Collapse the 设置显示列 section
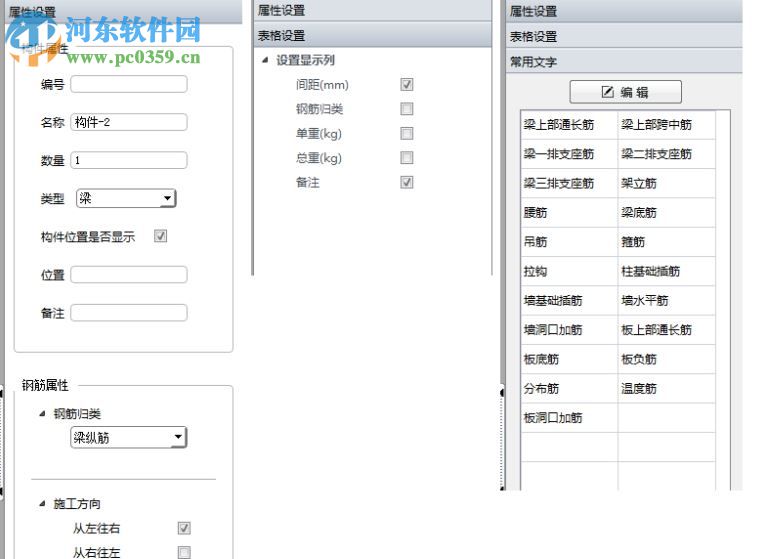 pyautogui.click(x=265, y=60)
